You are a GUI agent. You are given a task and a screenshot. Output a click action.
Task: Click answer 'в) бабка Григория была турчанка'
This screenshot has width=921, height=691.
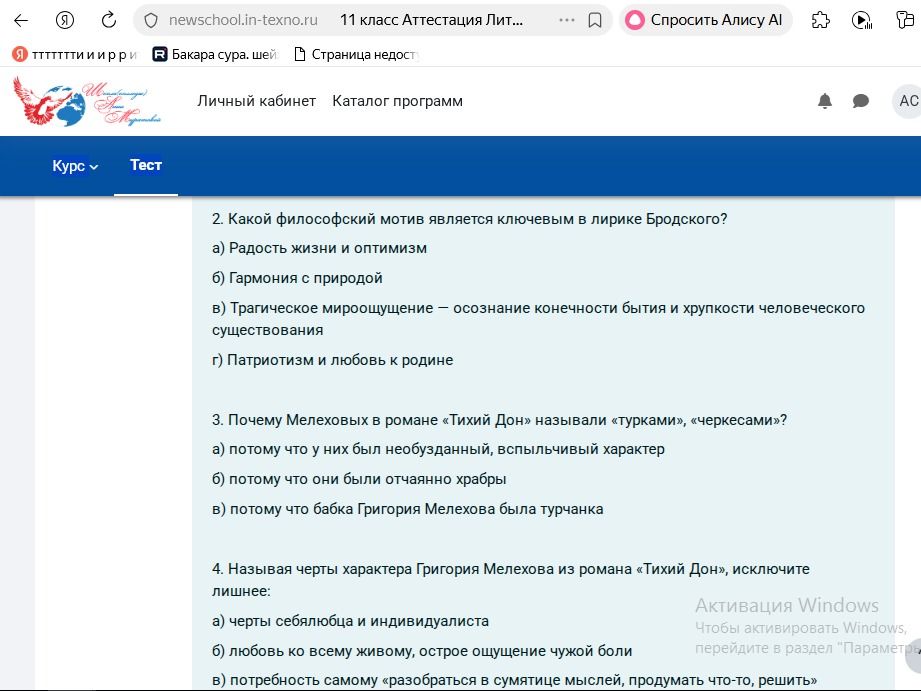point(408,509)
